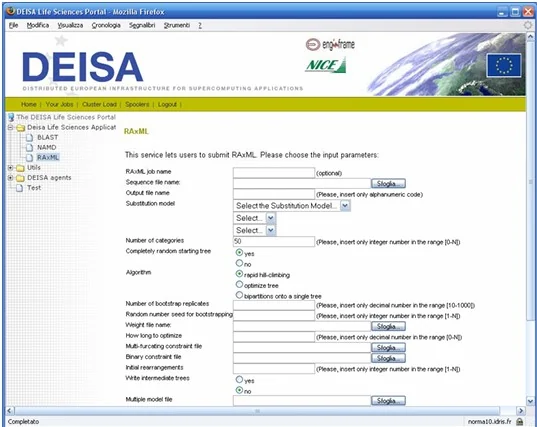Expand the Utils tree node

click(11, 168)
